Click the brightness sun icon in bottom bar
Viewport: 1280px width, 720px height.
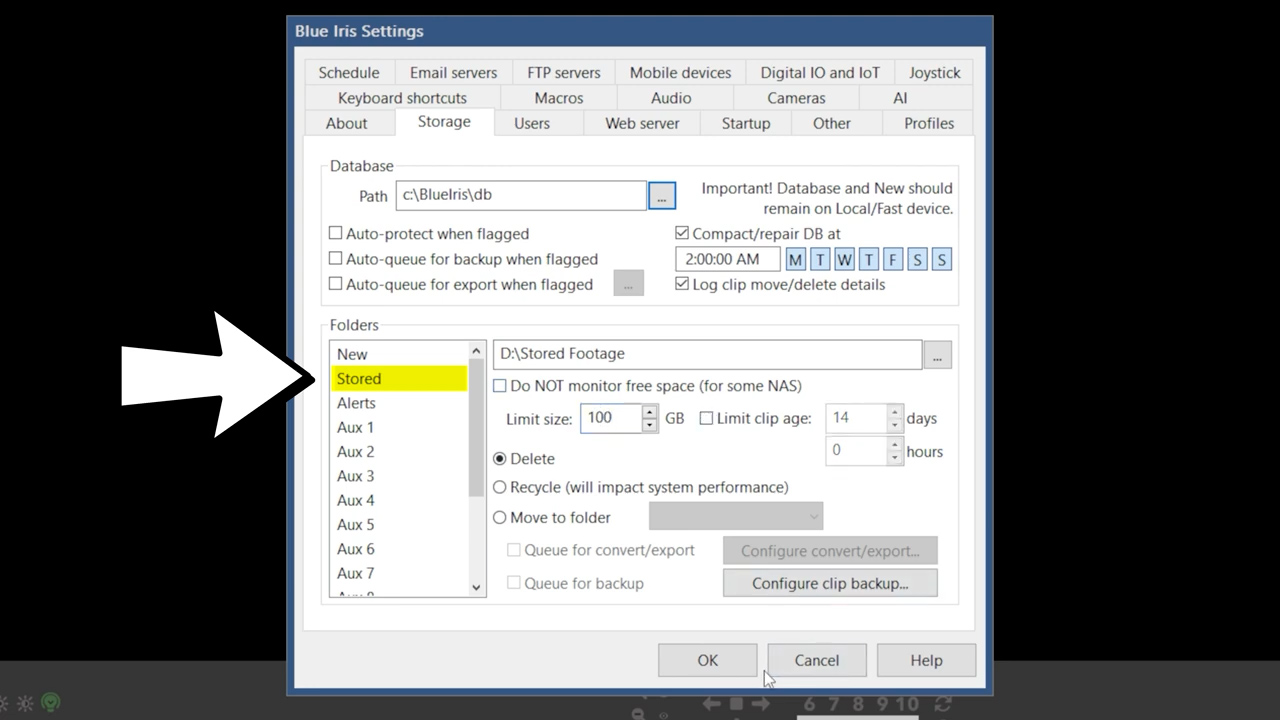tap(25, 704)
